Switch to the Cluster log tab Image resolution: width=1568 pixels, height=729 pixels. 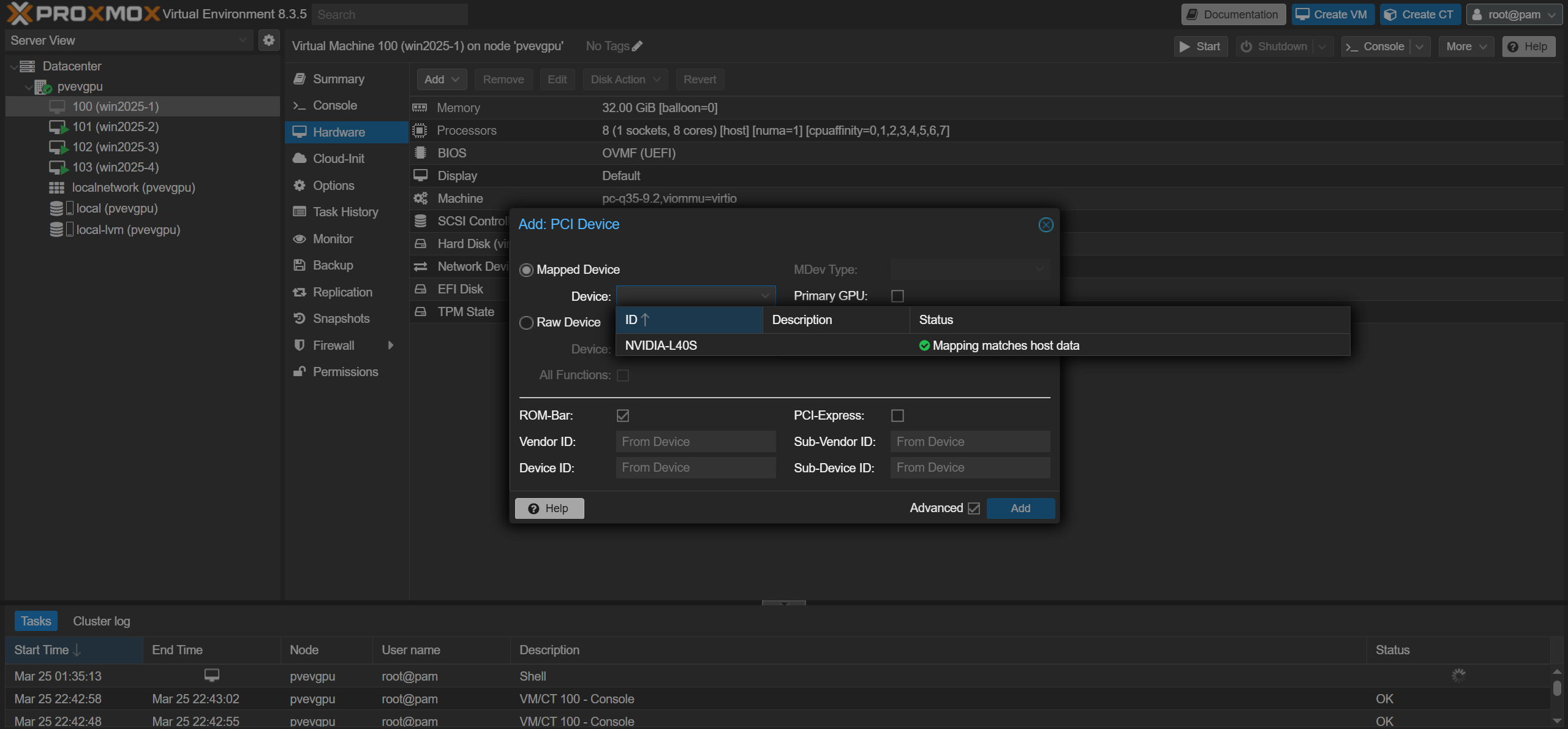[102, 621]
